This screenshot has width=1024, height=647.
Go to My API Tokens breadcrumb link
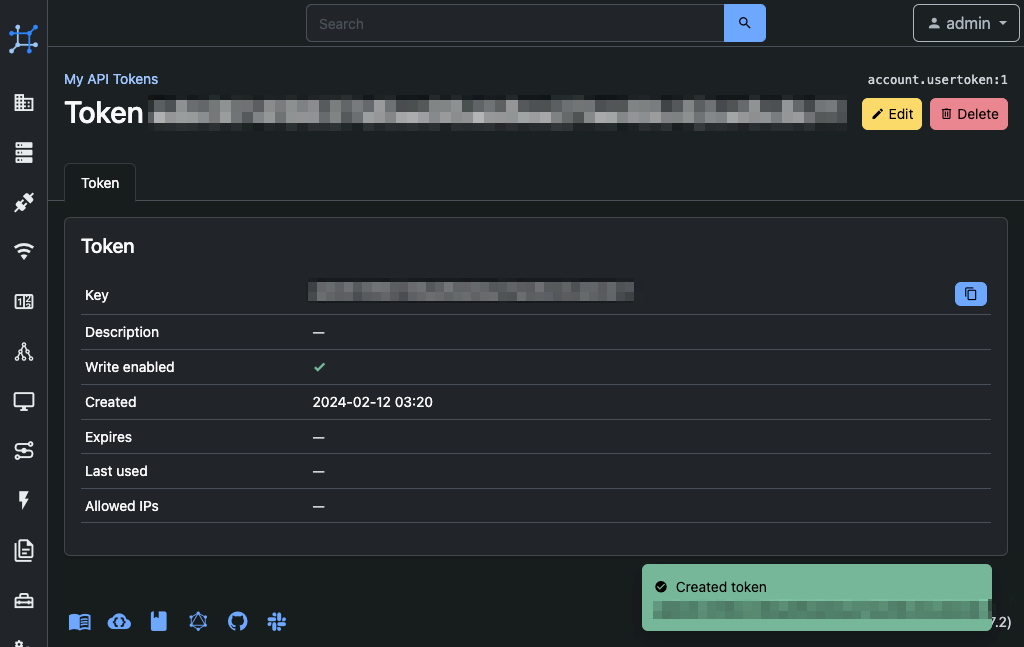click(111, 79)
